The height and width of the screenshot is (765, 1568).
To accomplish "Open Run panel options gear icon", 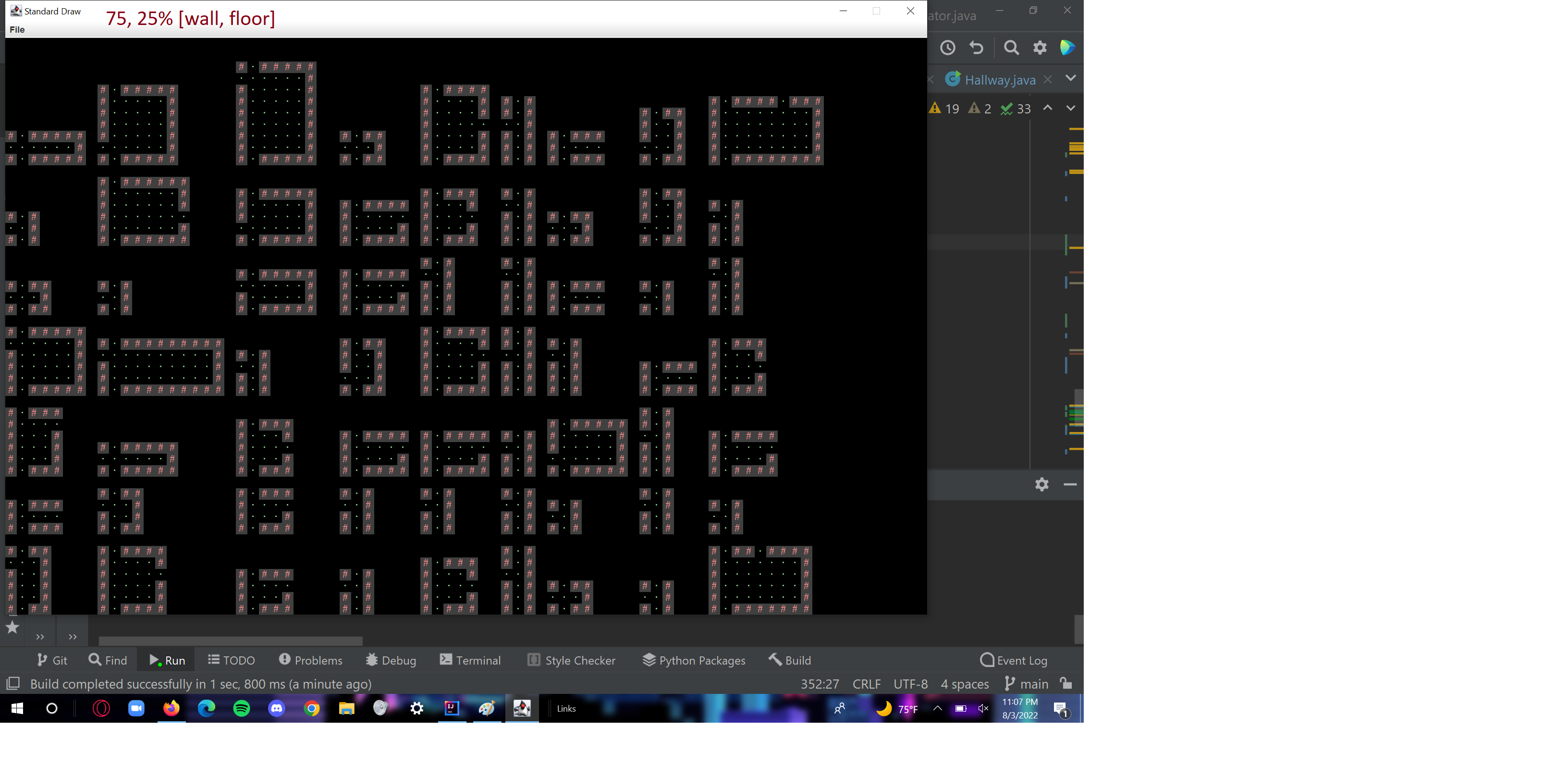I will coord(1041,484).
